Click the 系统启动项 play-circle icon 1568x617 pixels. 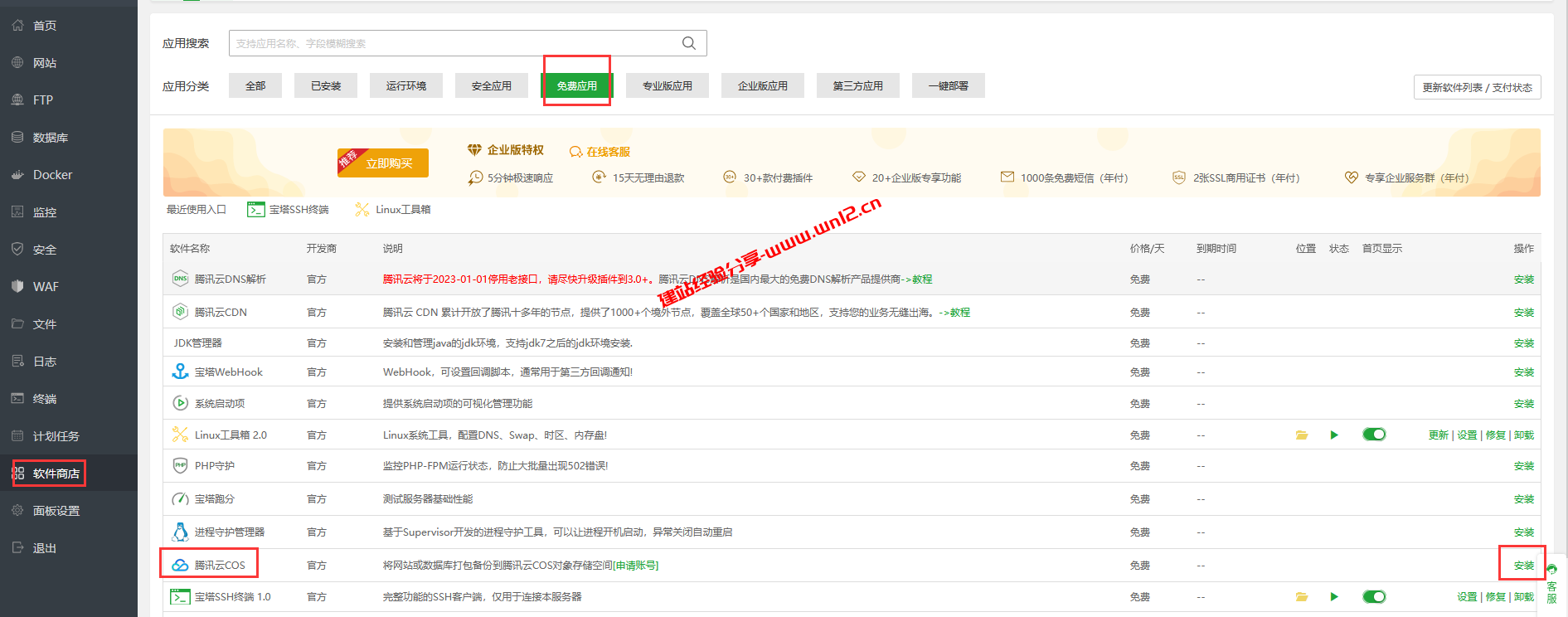(180, 403)
